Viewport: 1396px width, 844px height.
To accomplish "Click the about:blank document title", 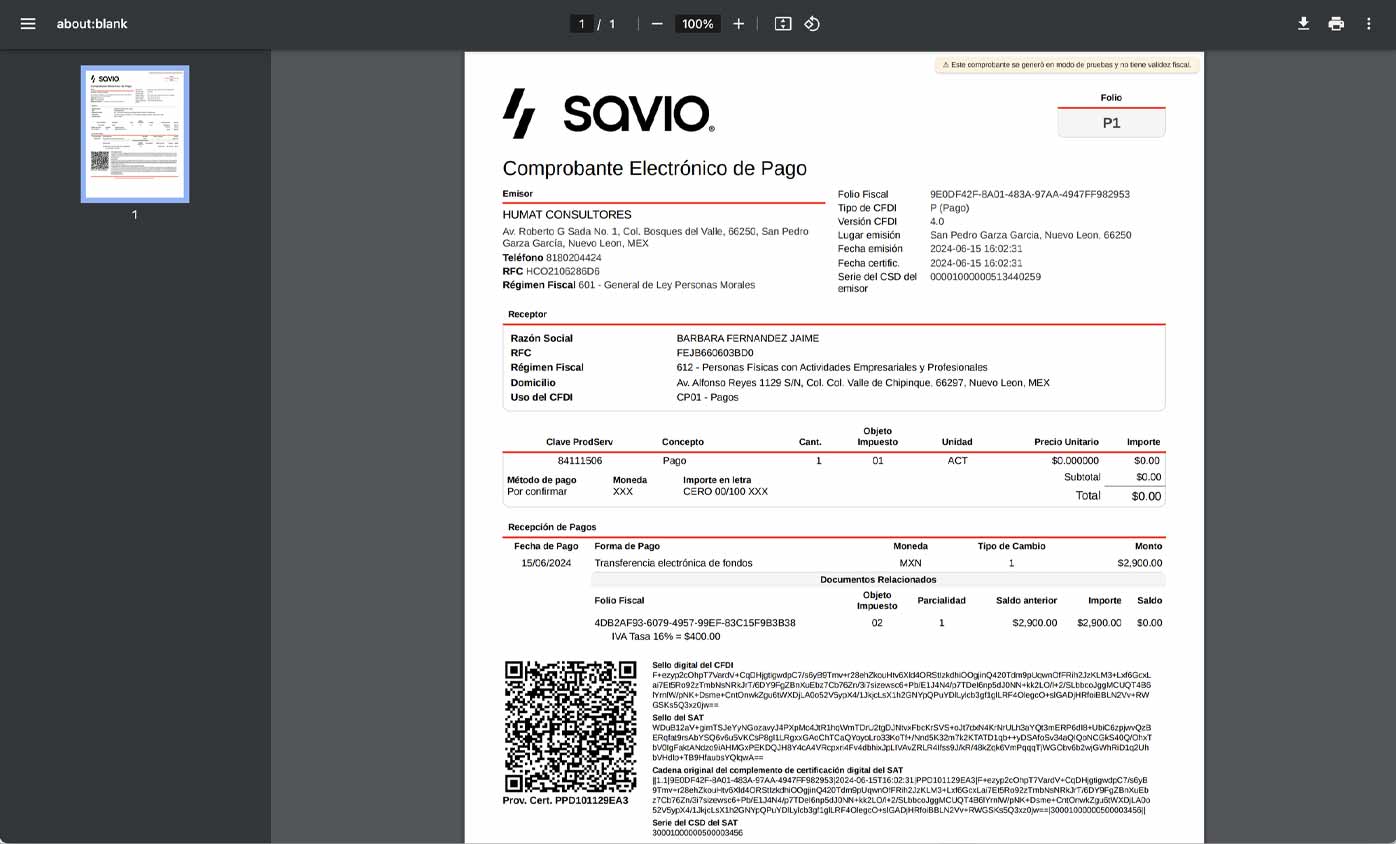I will [92, 24].
